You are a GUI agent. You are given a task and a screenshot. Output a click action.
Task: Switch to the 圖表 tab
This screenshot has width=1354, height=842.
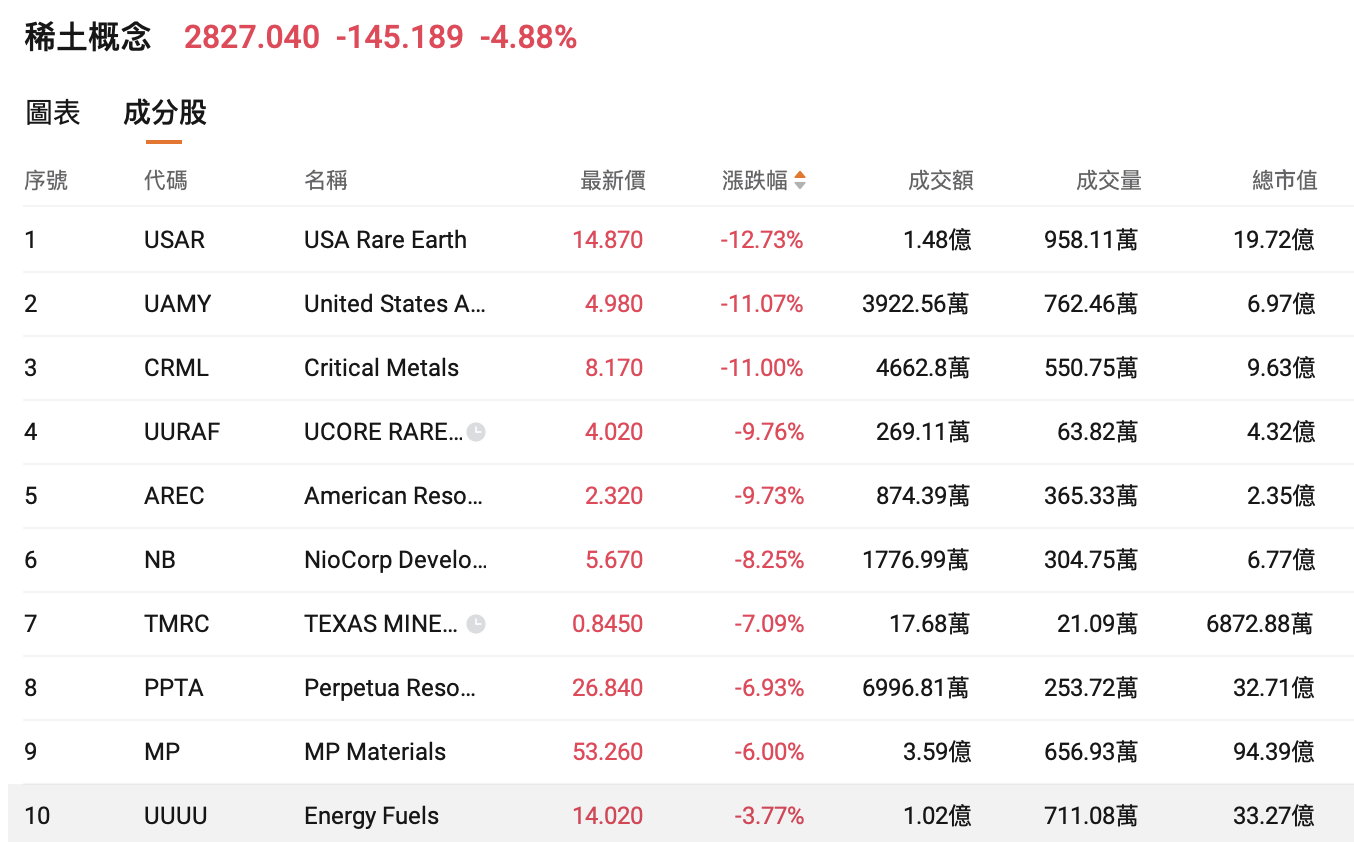pos(52,113)
